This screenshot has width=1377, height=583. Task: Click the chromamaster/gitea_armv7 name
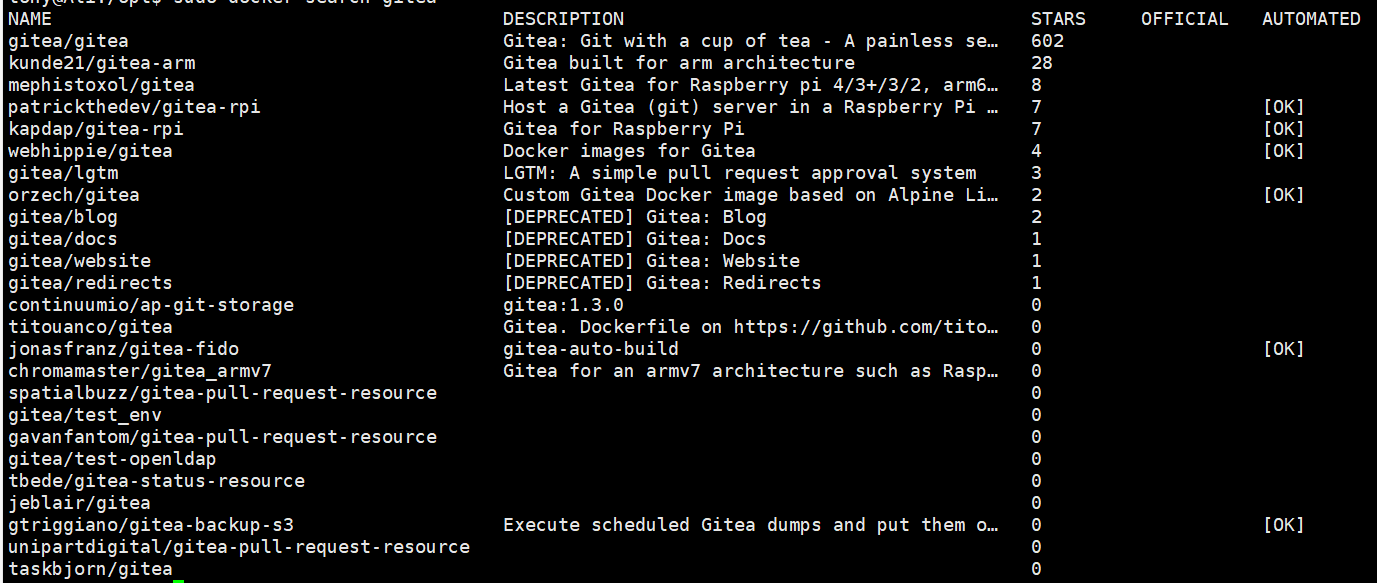[x=140, y=371]
